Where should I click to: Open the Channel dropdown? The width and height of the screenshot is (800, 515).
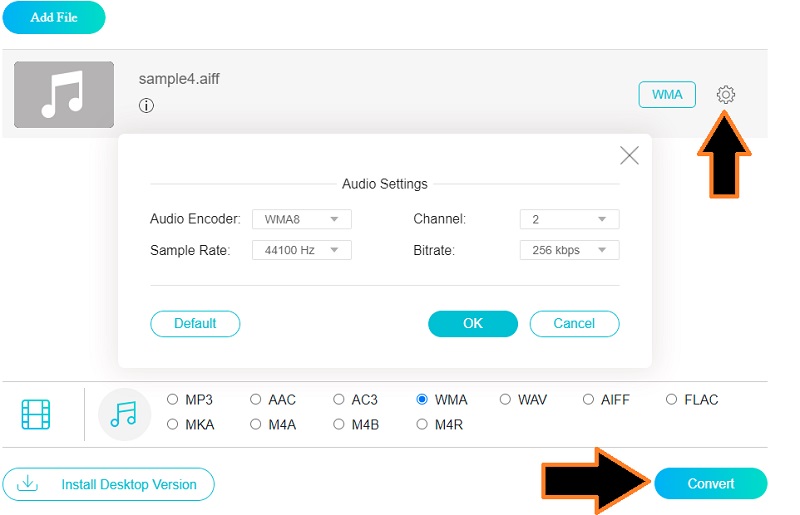tap(569, 219)
